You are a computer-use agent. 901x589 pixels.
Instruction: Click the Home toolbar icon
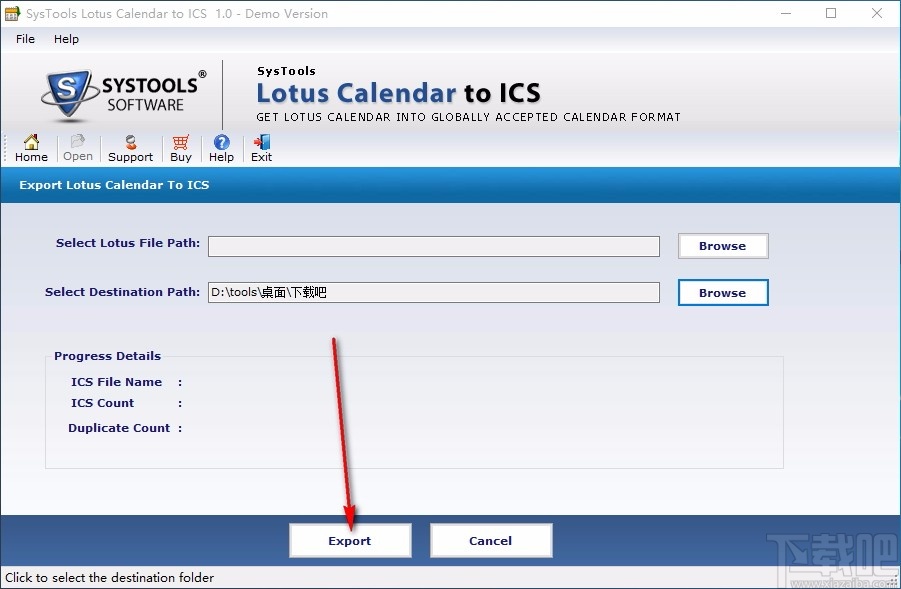31,148
